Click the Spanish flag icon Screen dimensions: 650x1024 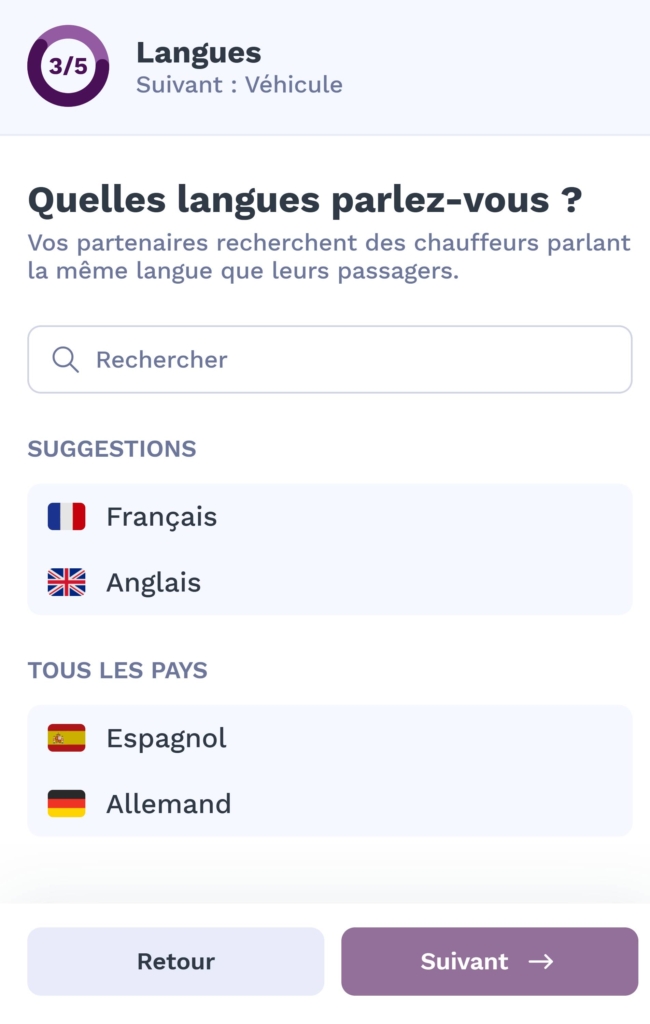click(x=66, y=738)
